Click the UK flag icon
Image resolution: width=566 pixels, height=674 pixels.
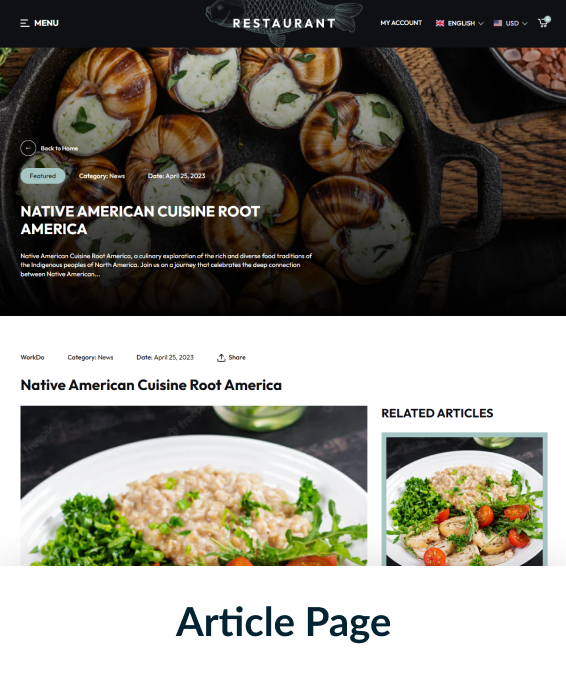click(x=440, y=23)
